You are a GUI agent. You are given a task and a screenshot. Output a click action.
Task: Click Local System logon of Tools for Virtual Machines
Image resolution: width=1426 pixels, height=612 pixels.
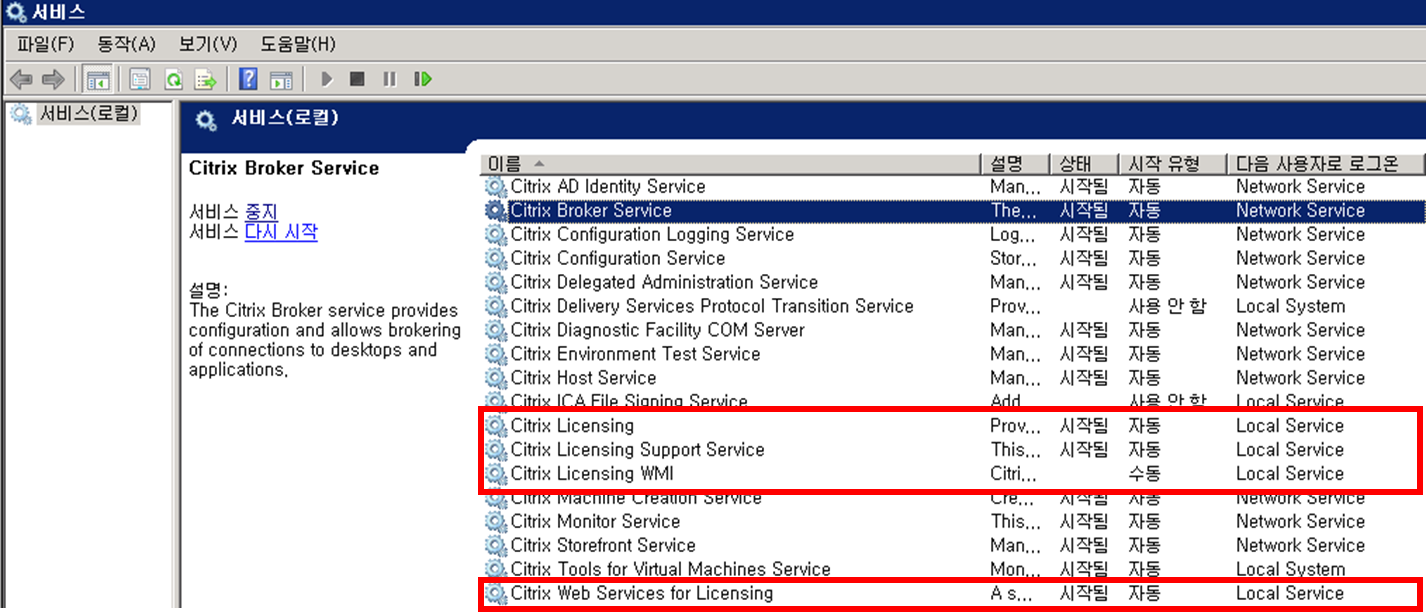point(1290,570)
